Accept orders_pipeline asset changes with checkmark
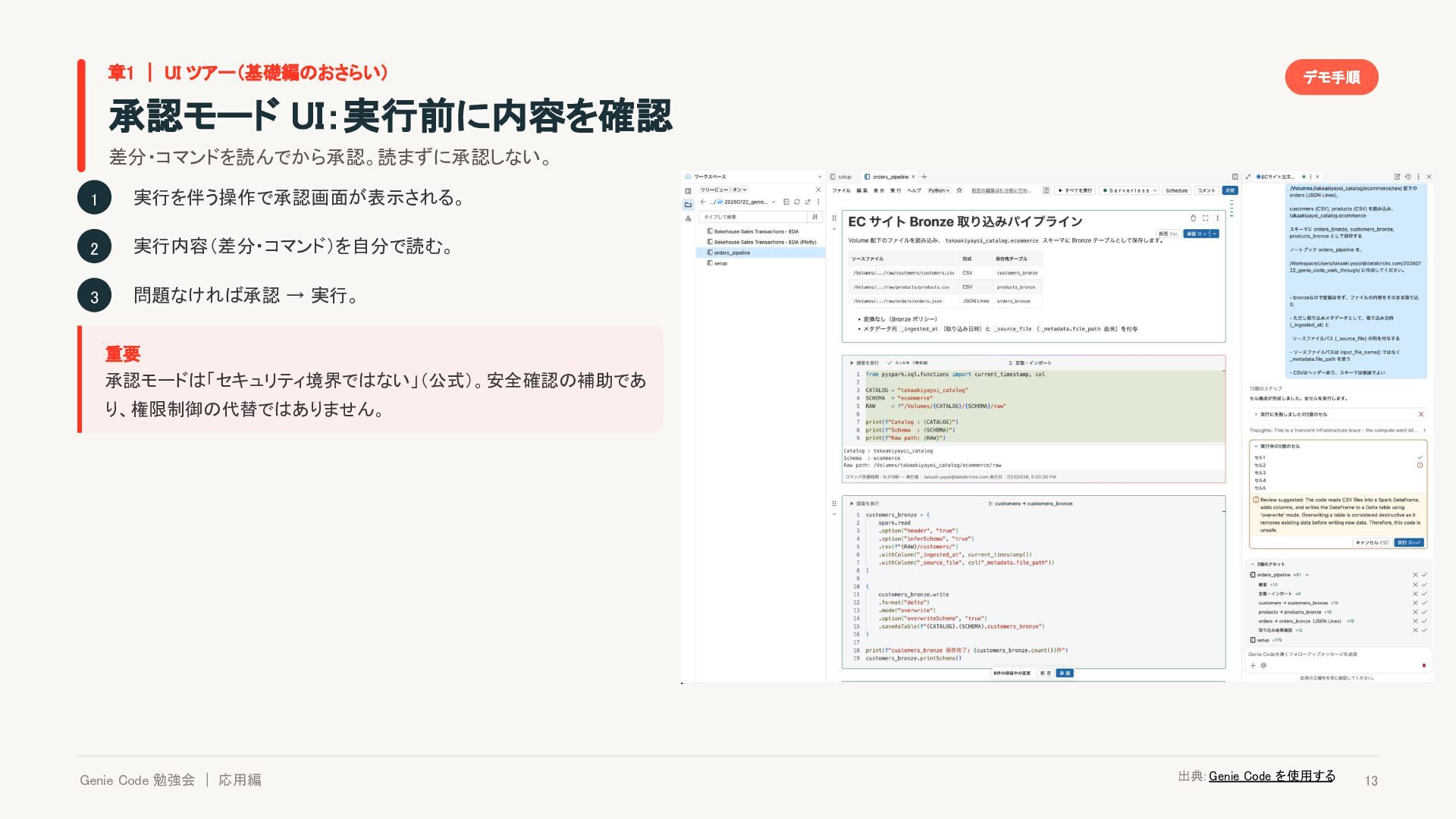Image resolution: width=1456 pixels, height=819 pixels. pos(1424,575)
